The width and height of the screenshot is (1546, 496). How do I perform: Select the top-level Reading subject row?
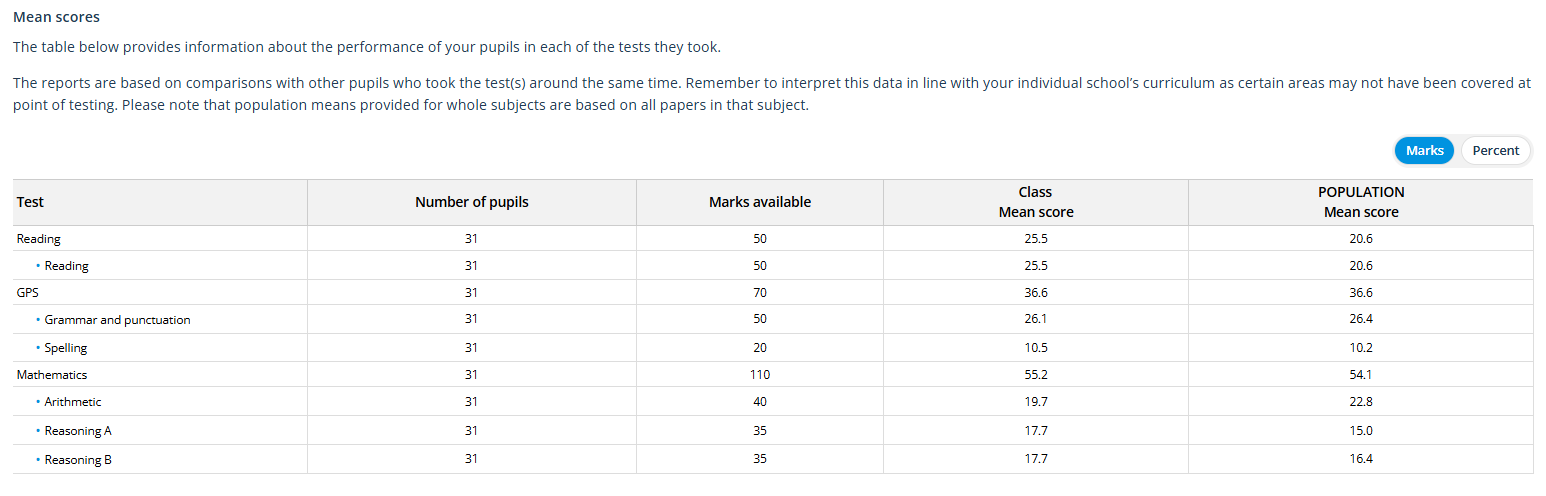39,239
